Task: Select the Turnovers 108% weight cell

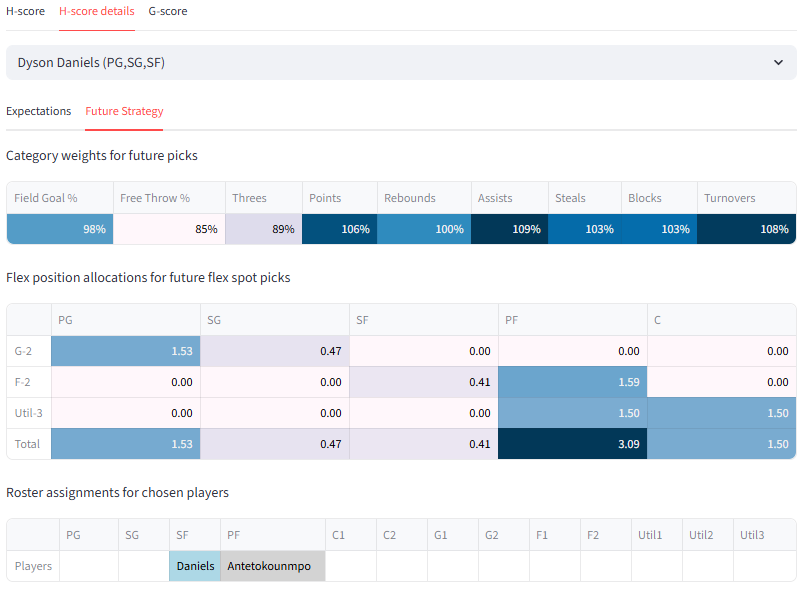Action: [x=746, y=229]
